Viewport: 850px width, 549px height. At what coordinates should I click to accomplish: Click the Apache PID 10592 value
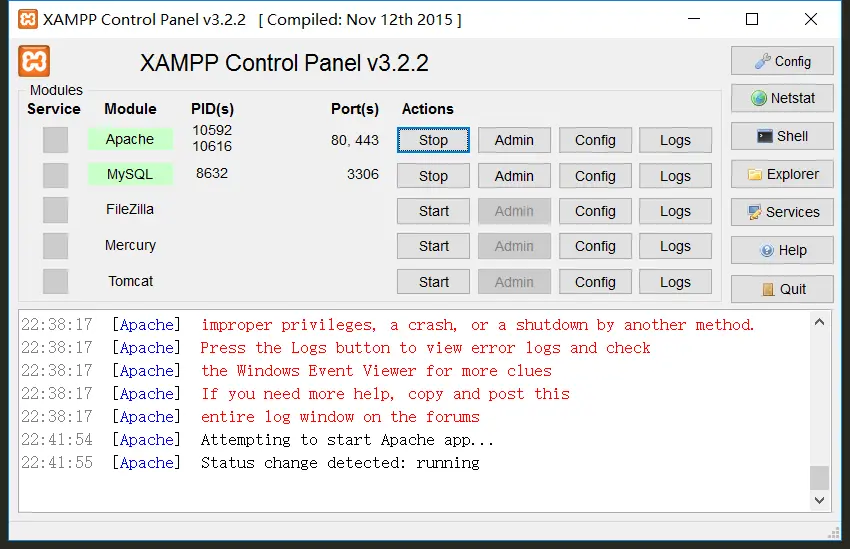point(212,130)
